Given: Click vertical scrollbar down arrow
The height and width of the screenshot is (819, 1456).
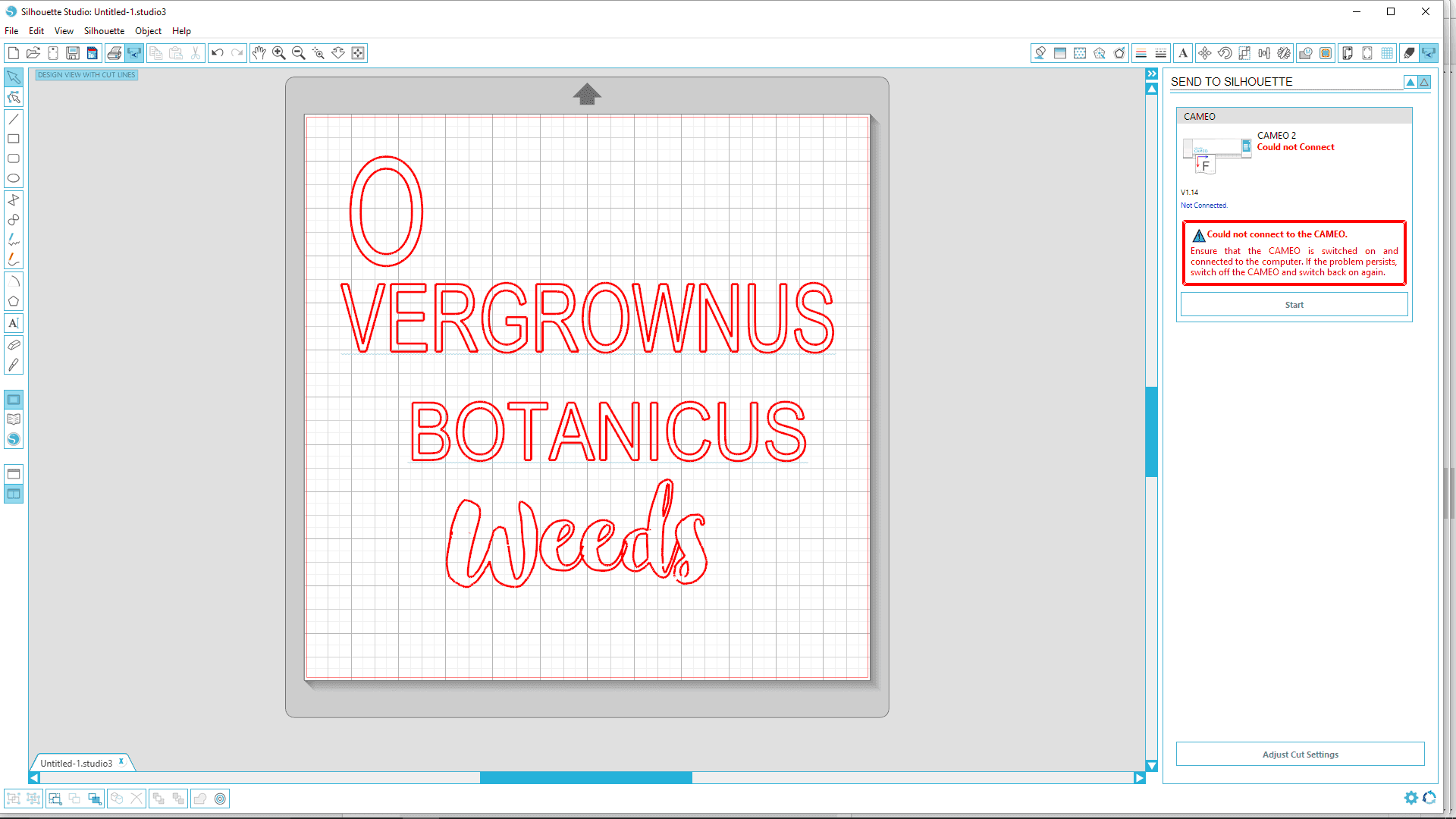Looking at the screenshot, I should pyautogui.click(x=1152, y=766).
